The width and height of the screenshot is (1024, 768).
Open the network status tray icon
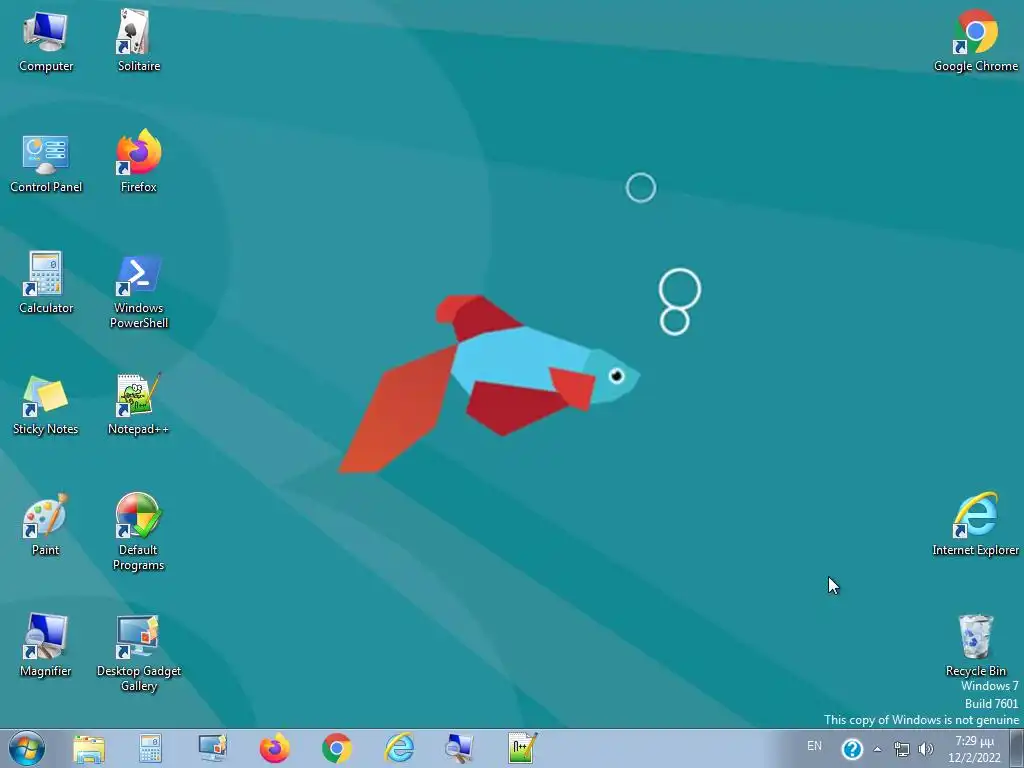pos(901,750)
